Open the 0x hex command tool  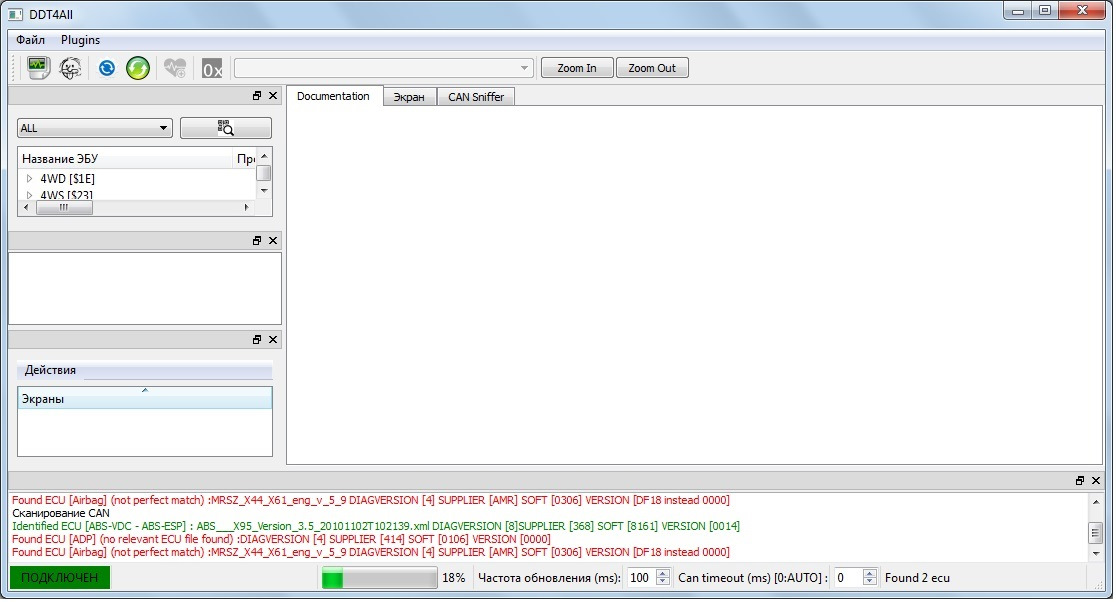(x=212, y=68)
